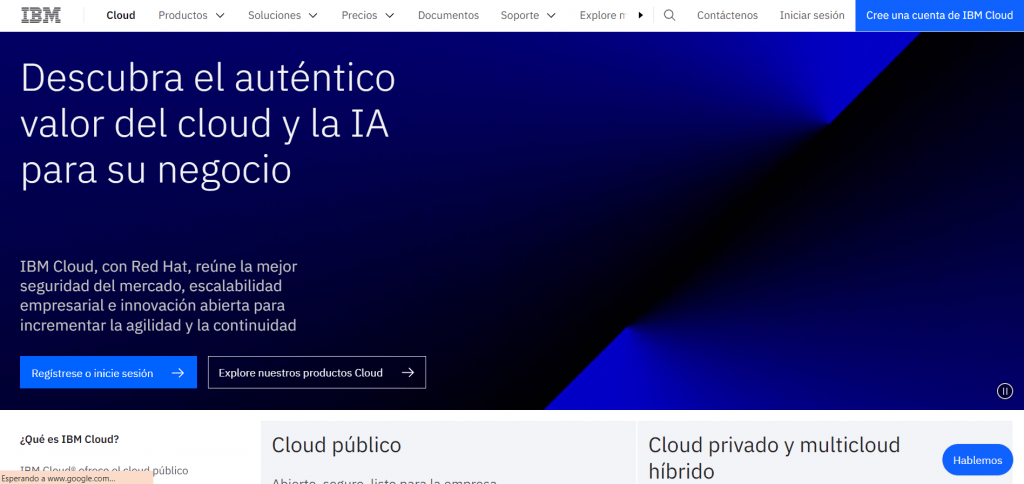This screenshot has height=484, width=1024.
Task: Click Explore nuestros productos Cloud button
Action: coord(317,372)
